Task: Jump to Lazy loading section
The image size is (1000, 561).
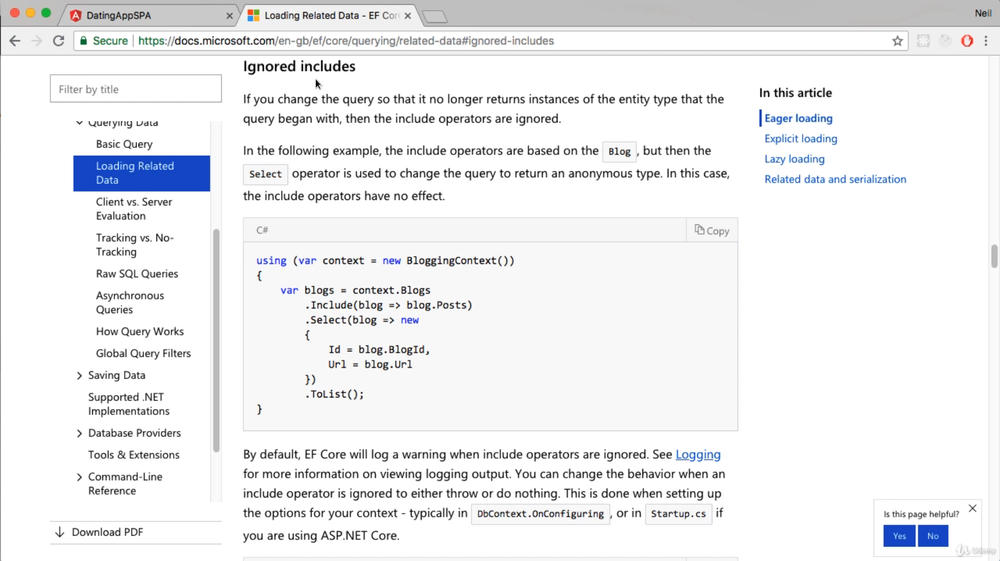Action: tap(795, 159)
